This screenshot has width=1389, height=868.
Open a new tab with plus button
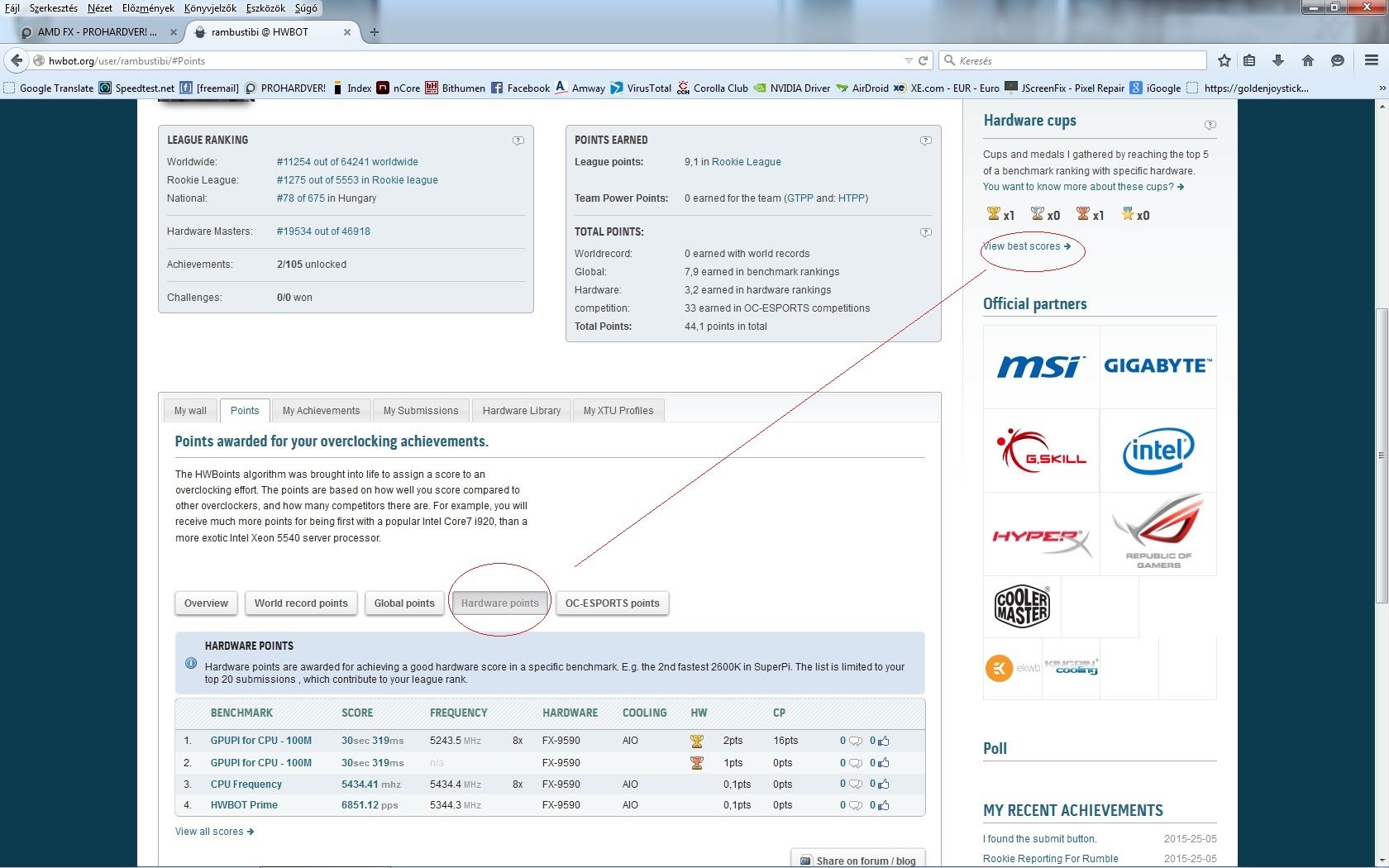375,32
